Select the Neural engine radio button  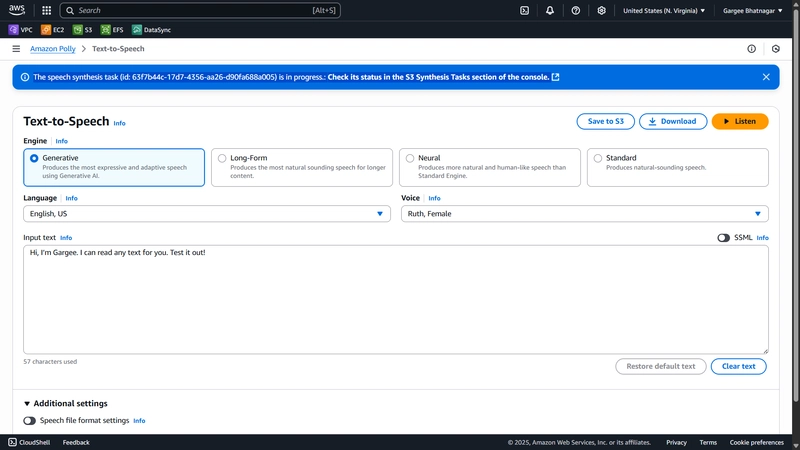pyautogui.click(x=410, y=158)
